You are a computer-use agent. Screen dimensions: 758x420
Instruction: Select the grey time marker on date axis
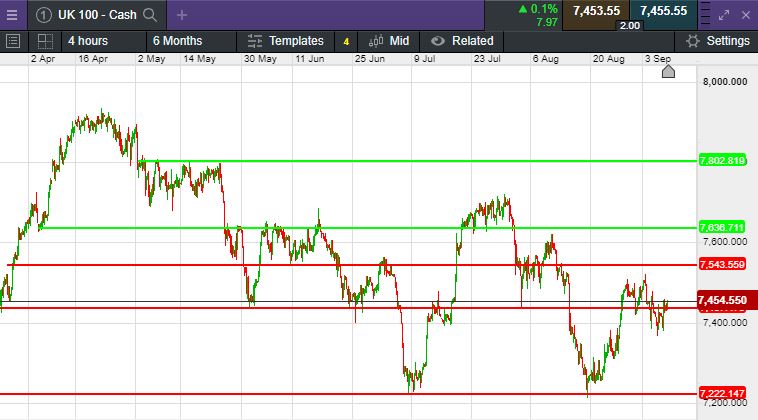tap(668, 72)
